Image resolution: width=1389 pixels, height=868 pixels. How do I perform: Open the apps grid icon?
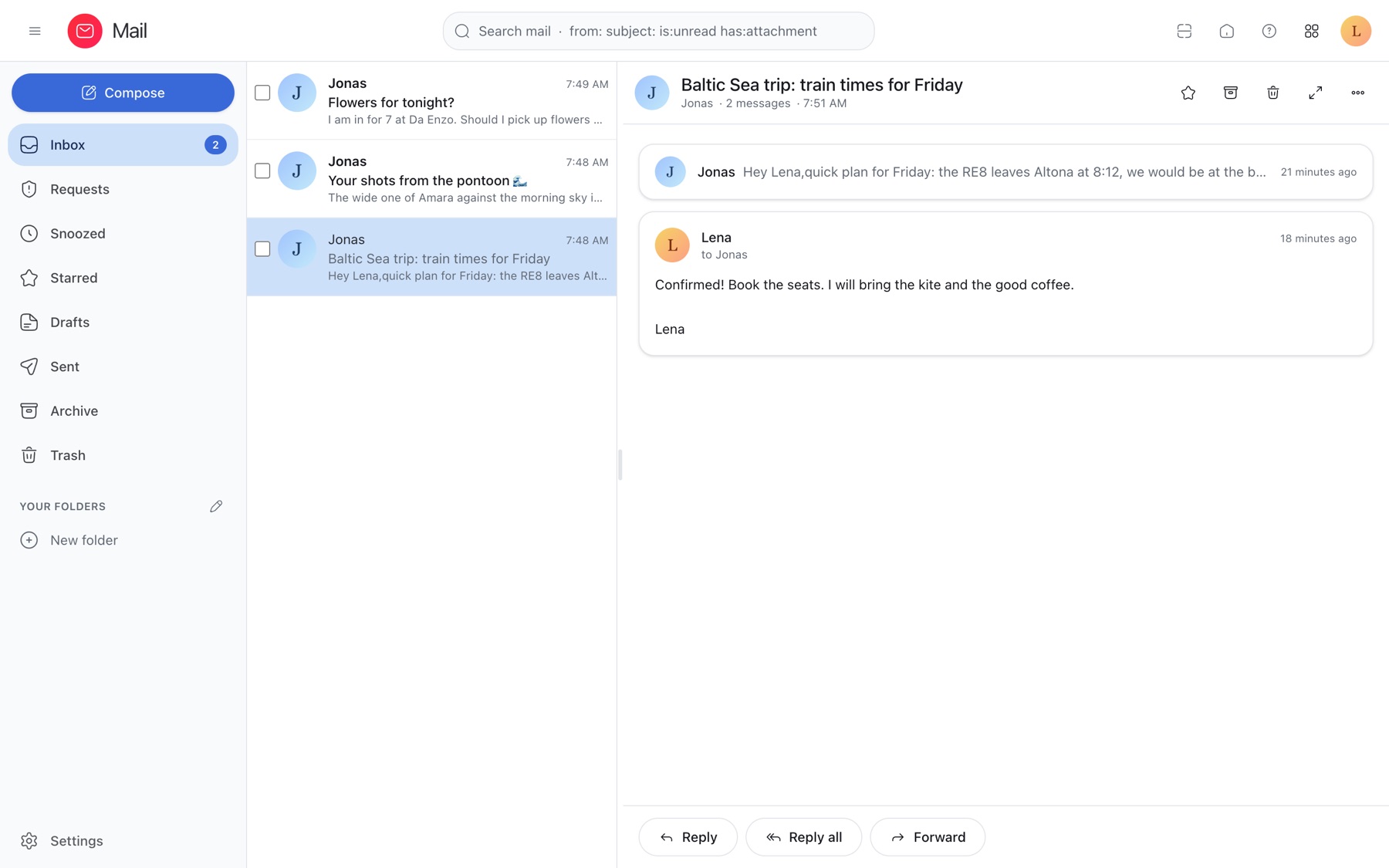1312,31
